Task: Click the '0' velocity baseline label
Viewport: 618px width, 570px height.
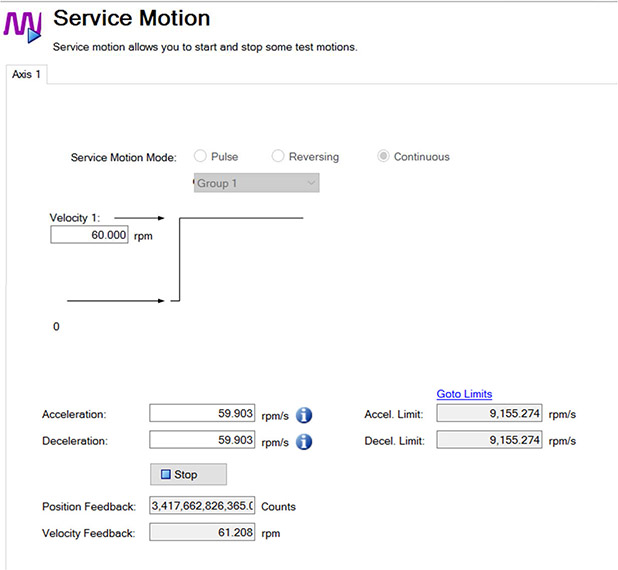Action: tap(56, 326)
